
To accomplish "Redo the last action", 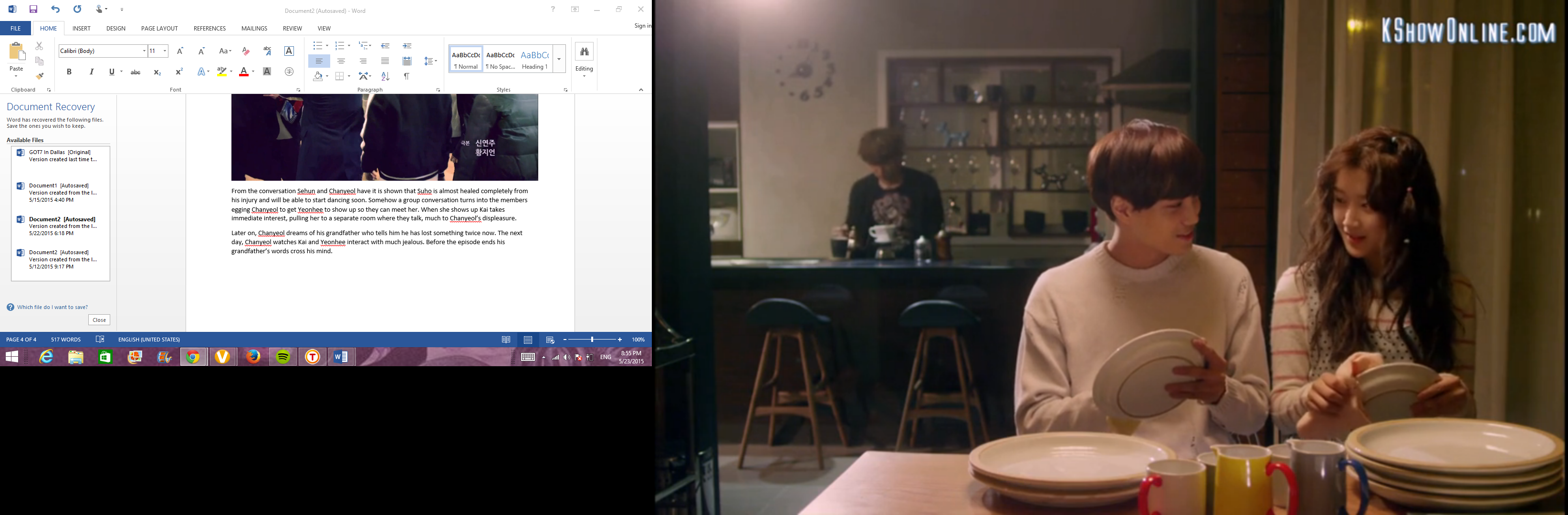I will pyautogui.click(x=77, y=9).
